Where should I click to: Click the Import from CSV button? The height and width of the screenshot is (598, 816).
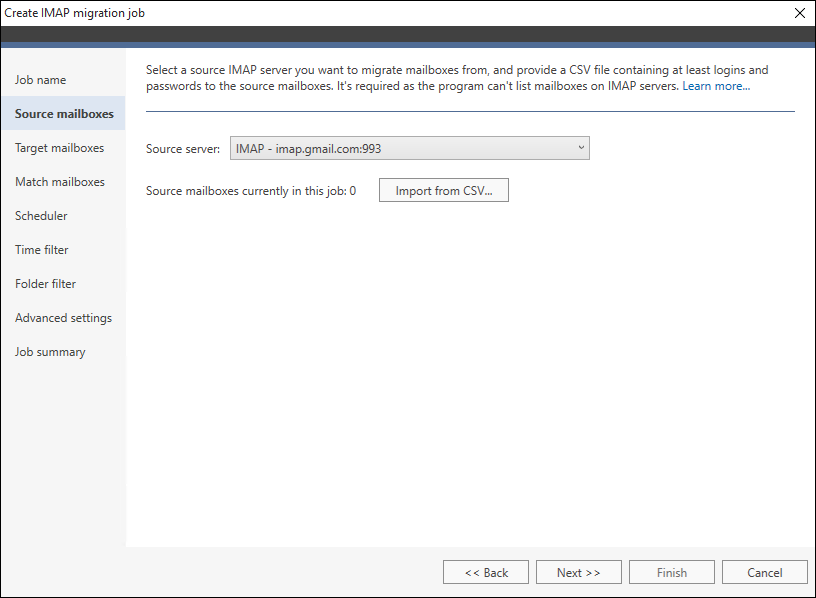[x=443, y=190]
